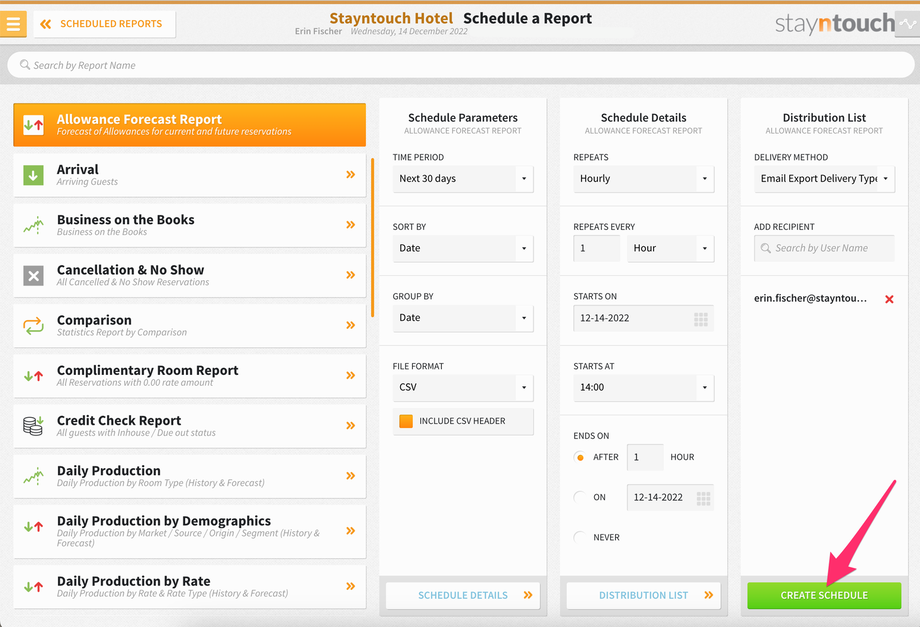Image resolution: width=920 pixels, height=627 pixels.
Task: Open the Daily Production by Demographics chevron
Action: tap(350, 531)
